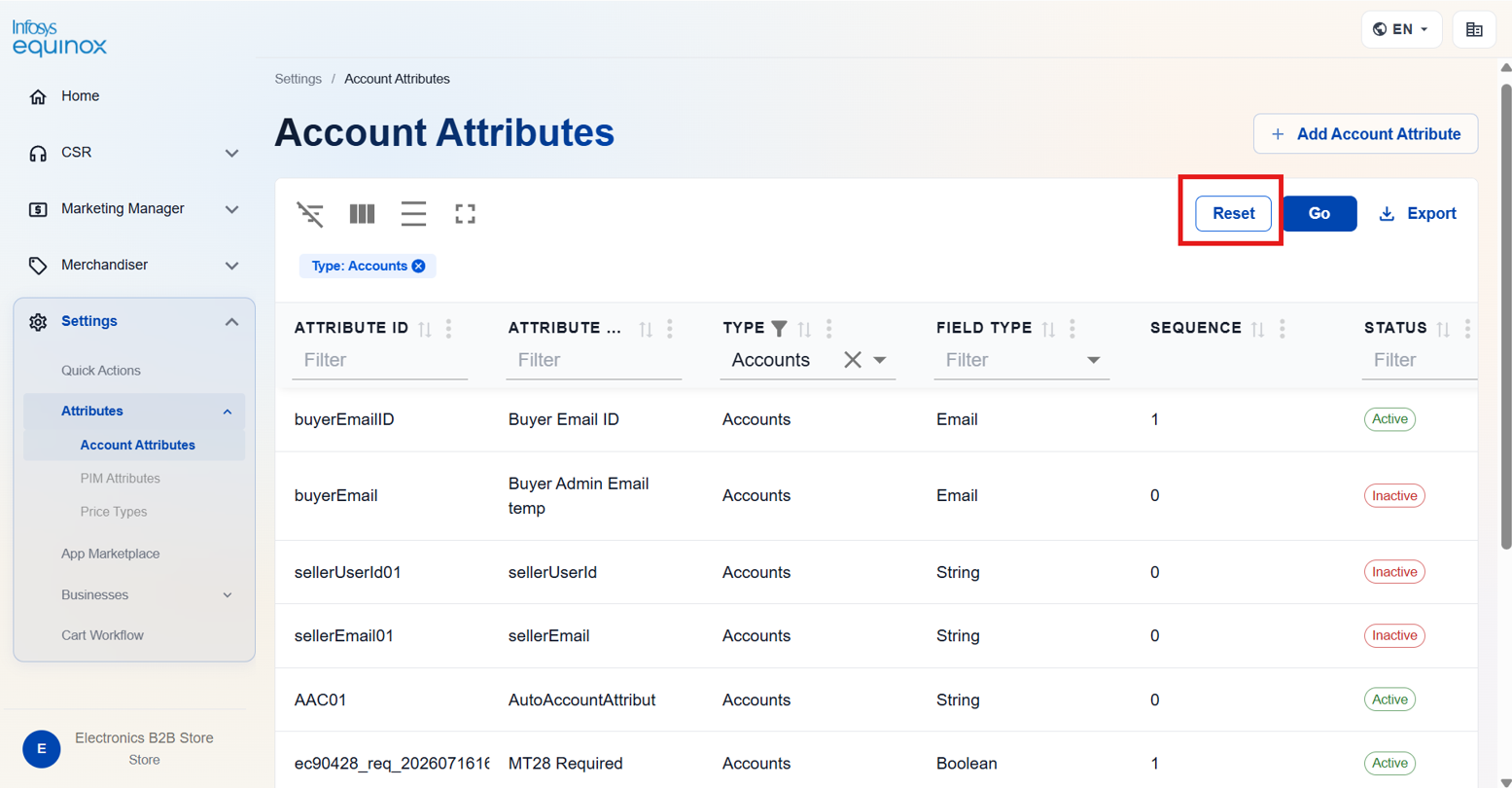Viewport: 1512px width, 789px height.
Task: Click Settings breadcrumb link
Action: click(298, 79)
